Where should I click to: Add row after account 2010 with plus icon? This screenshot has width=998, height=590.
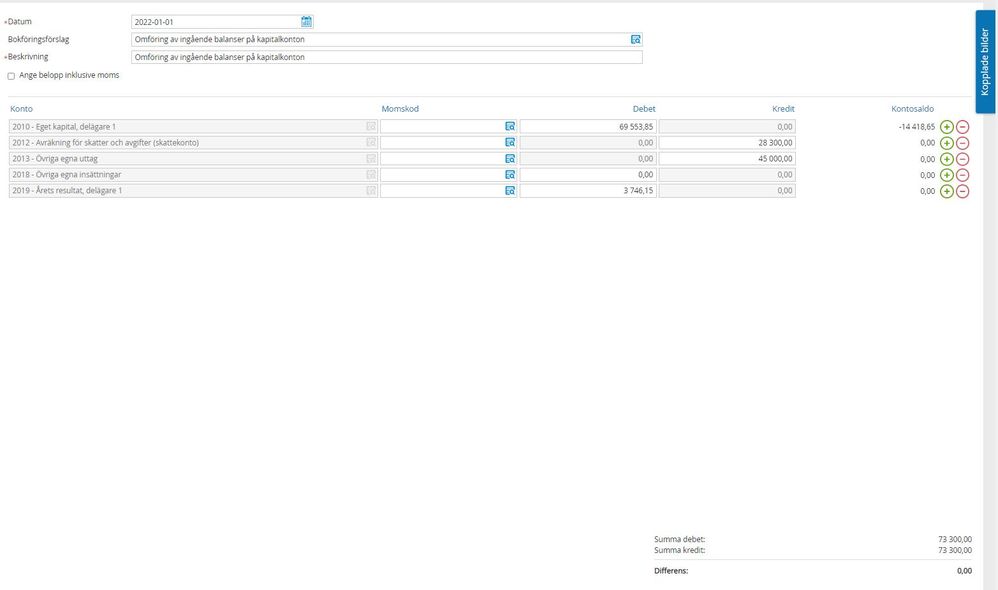click(x=946, y=127)
